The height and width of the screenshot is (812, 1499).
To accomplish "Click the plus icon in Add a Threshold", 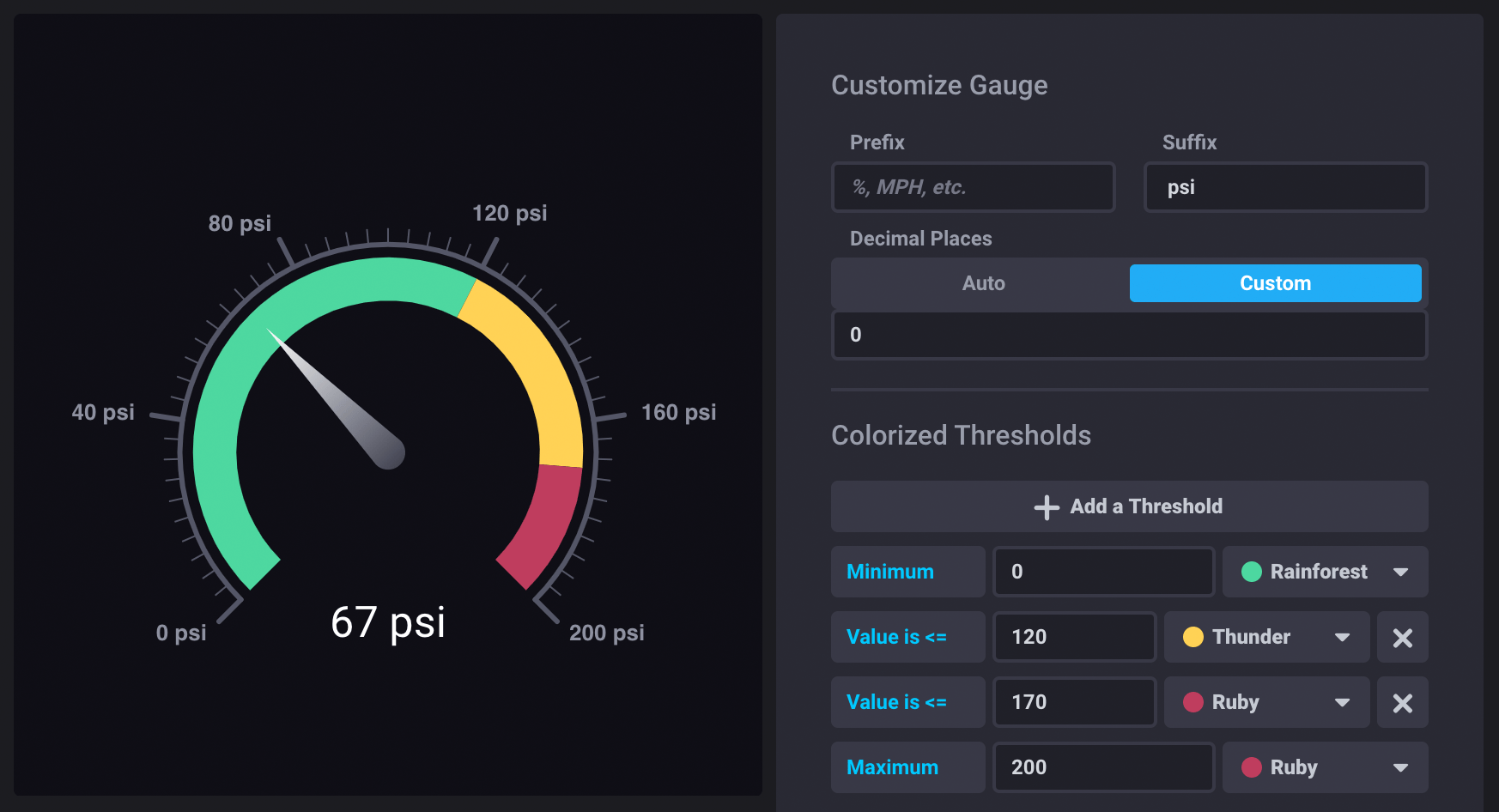I will point(1046,507).
